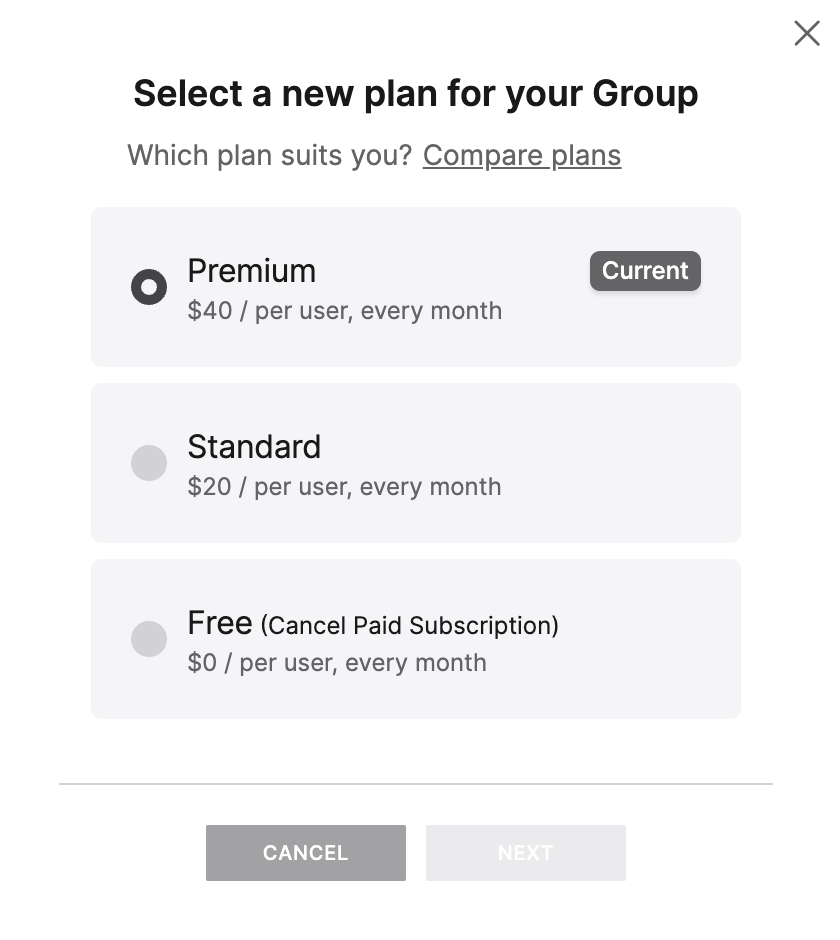Click the Premium plan name label
Image resolution: width=840 pixels, height=940 pixels.
251,271
